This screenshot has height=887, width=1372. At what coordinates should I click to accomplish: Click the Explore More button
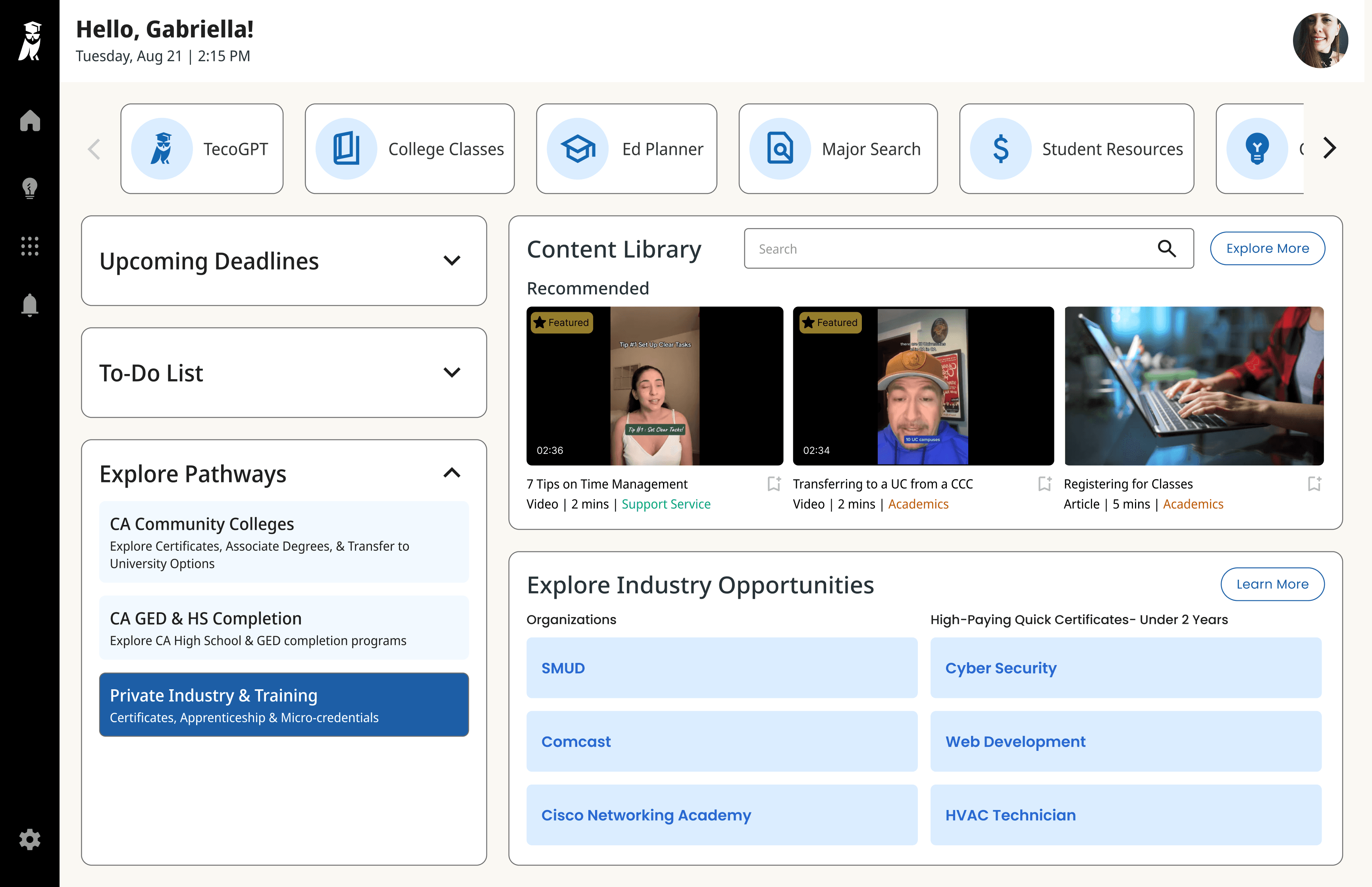pos(1267,248)
